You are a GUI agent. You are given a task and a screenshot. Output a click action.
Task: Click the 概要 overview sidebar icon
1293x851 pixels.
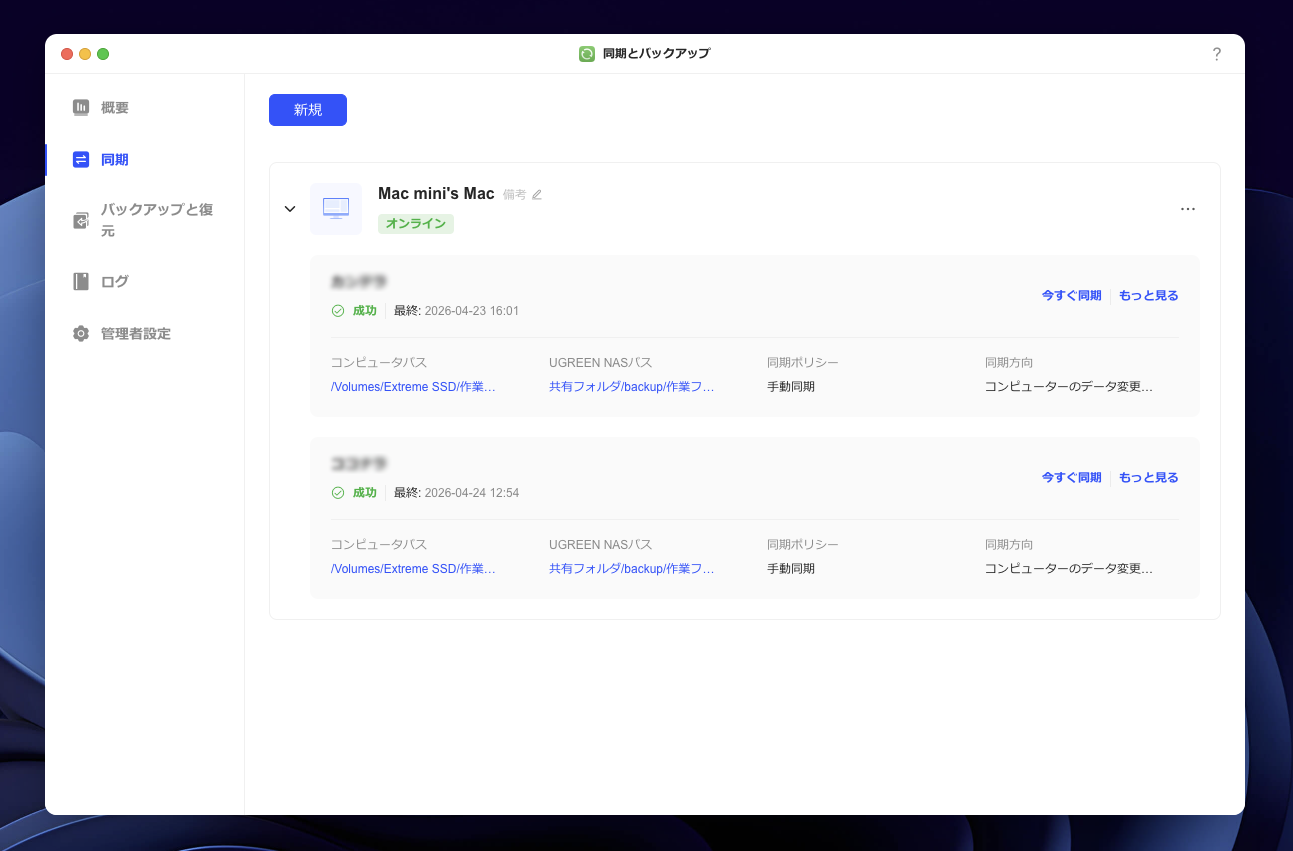[x=81, y=107]
